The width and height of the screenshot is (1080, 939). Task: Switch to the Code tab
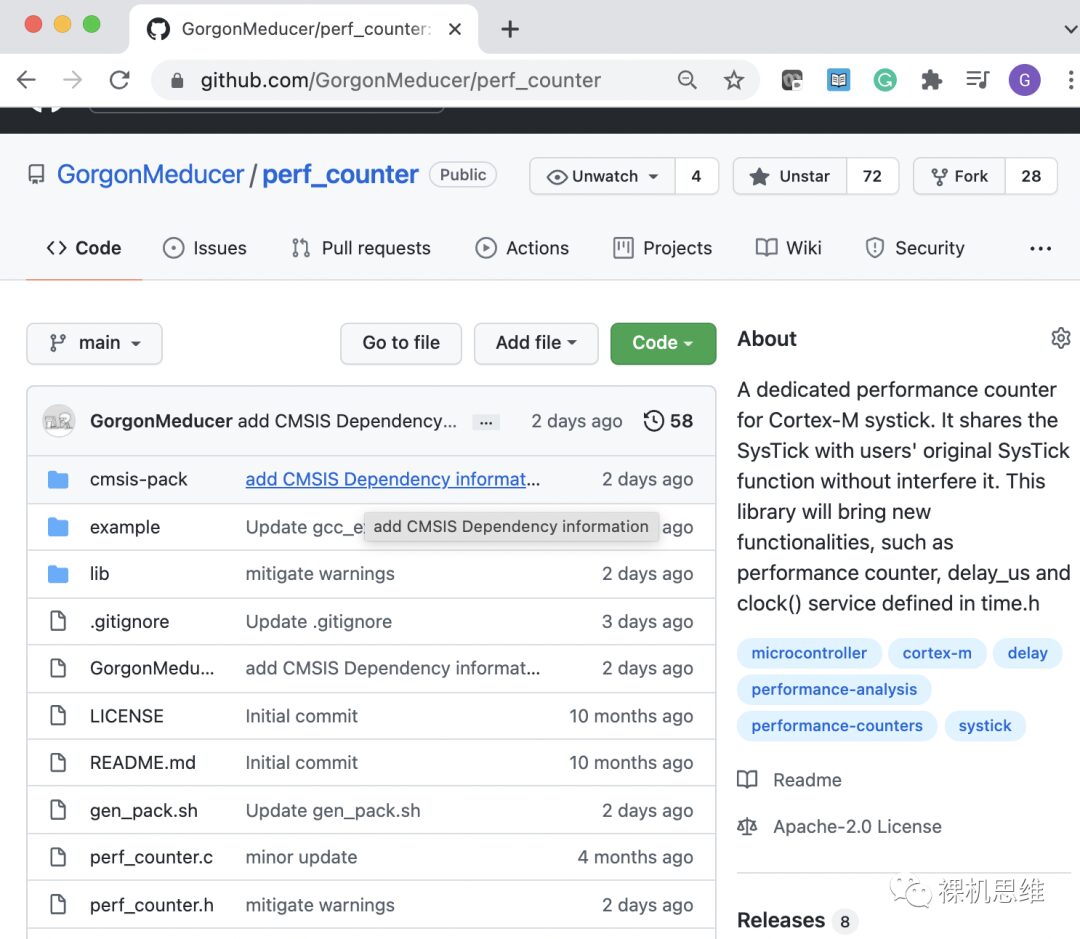click(84, 248)
